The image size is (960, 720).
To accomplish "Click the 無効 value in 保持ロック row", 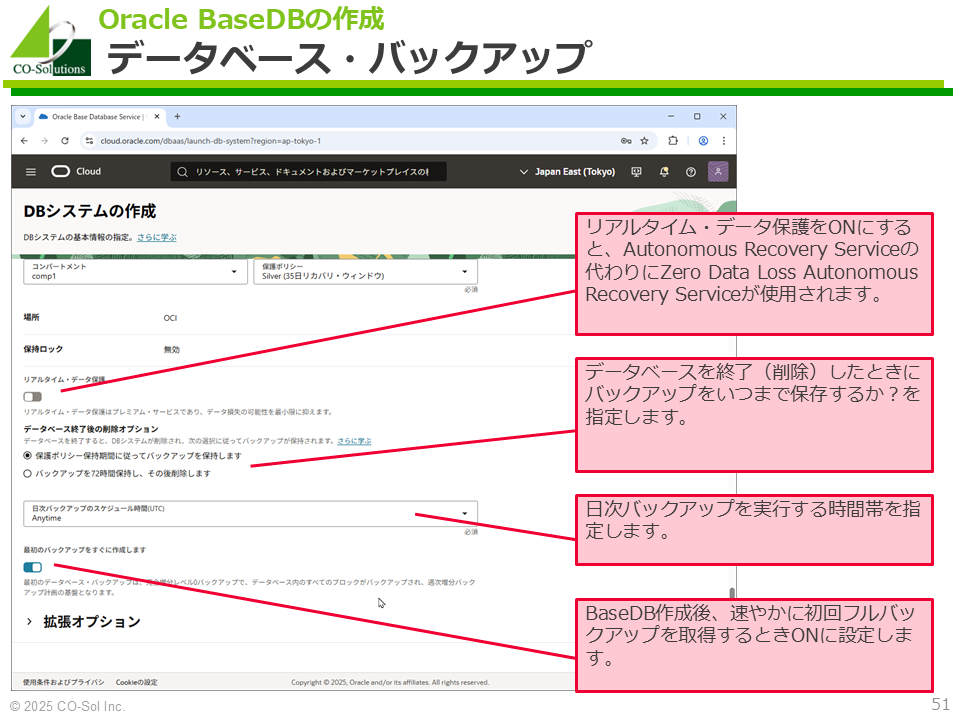I will [171, 350].
